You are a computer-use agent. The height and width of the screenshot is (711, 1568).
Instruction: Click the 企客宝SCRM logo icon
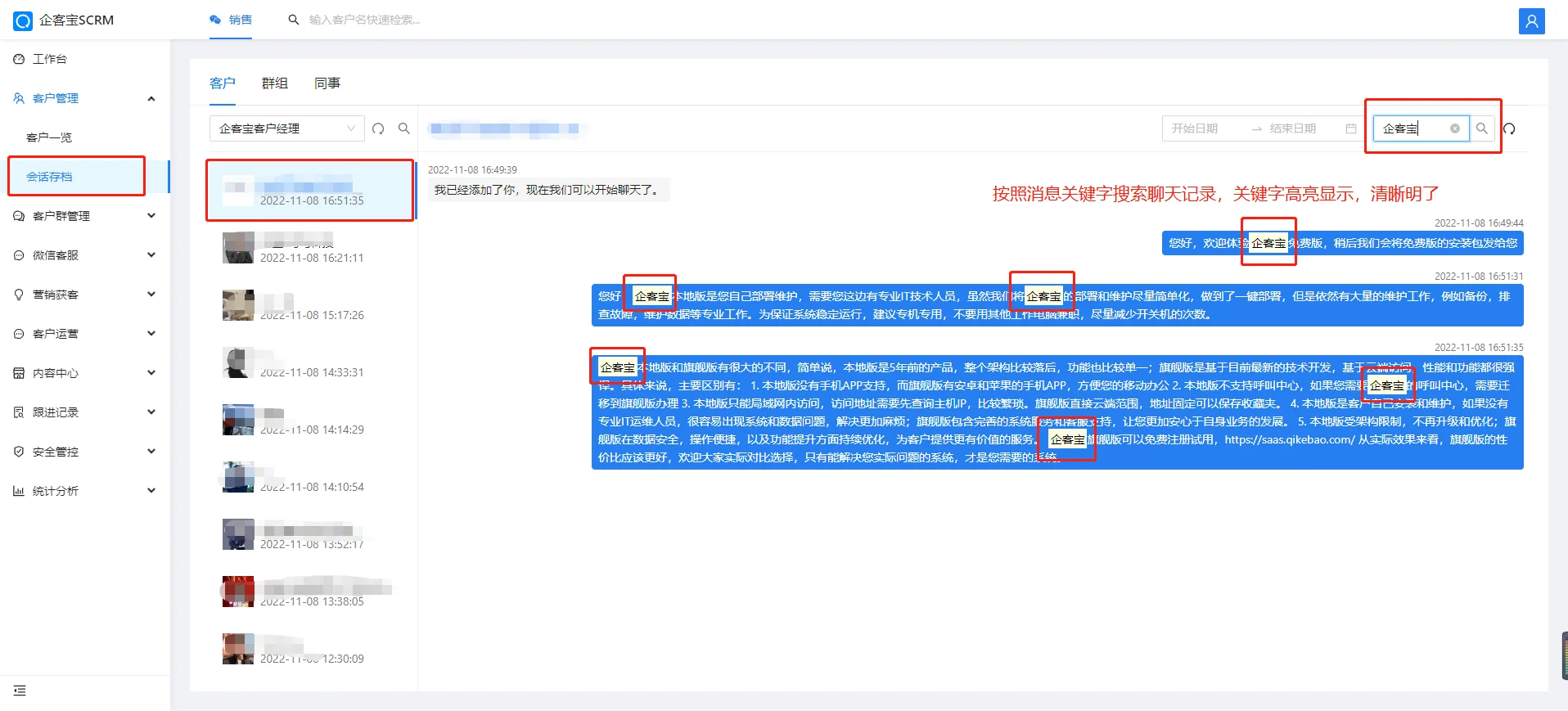(23, 20)
